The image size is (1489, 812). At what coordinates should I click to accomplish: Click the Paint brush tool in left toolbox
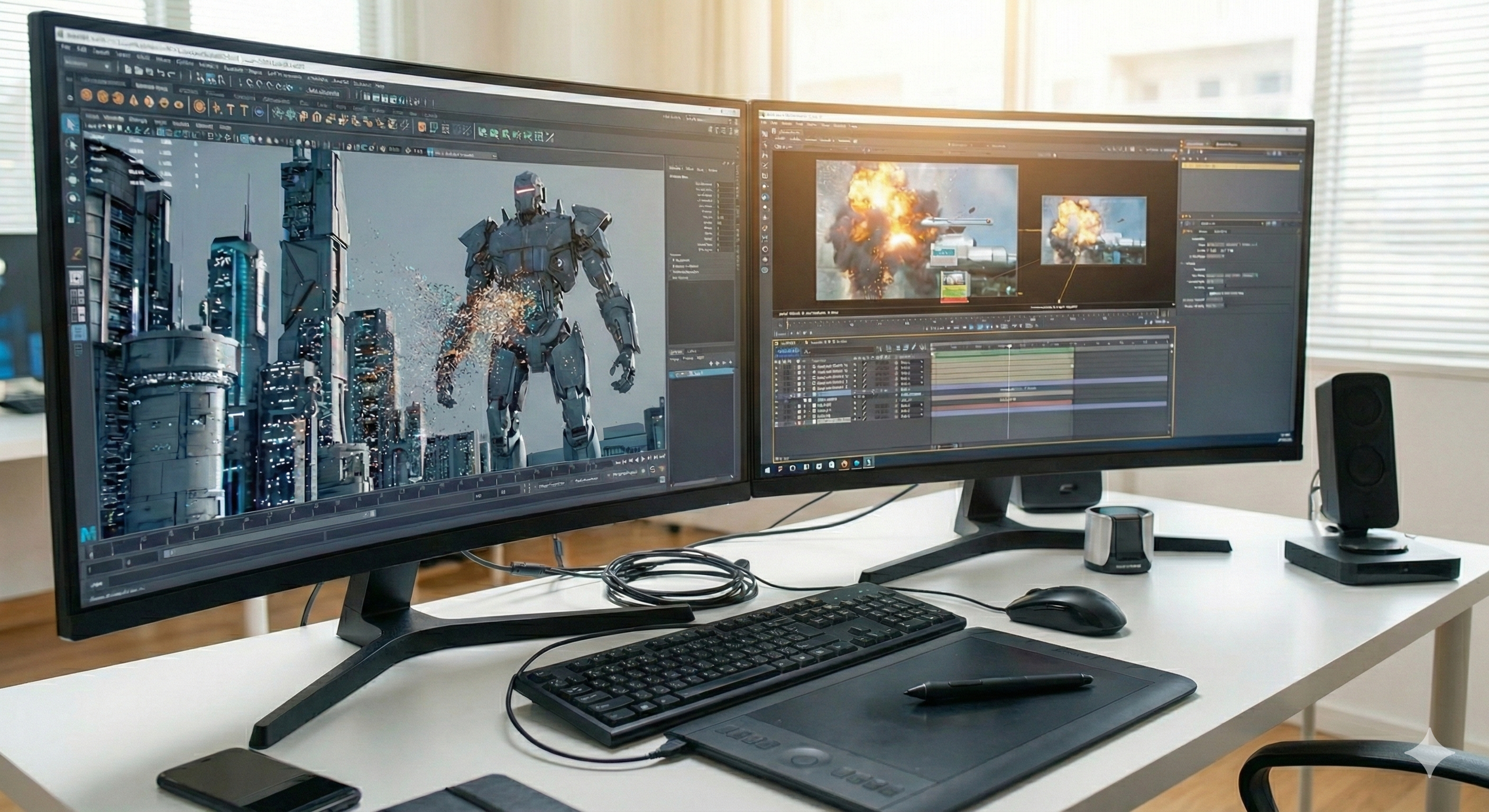pyautogui.click(x=73, y=162)
